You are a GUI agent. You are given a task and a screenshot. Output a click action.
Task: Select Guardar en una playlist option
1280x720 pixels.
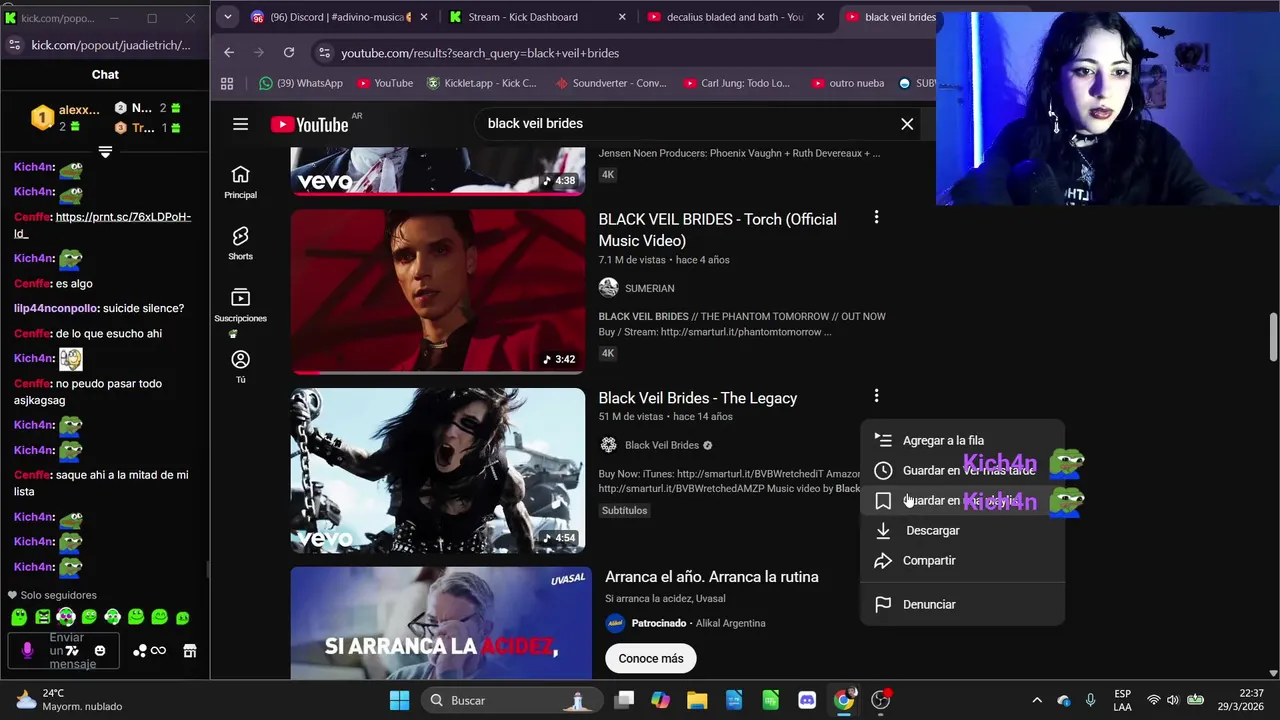(962, 500)
